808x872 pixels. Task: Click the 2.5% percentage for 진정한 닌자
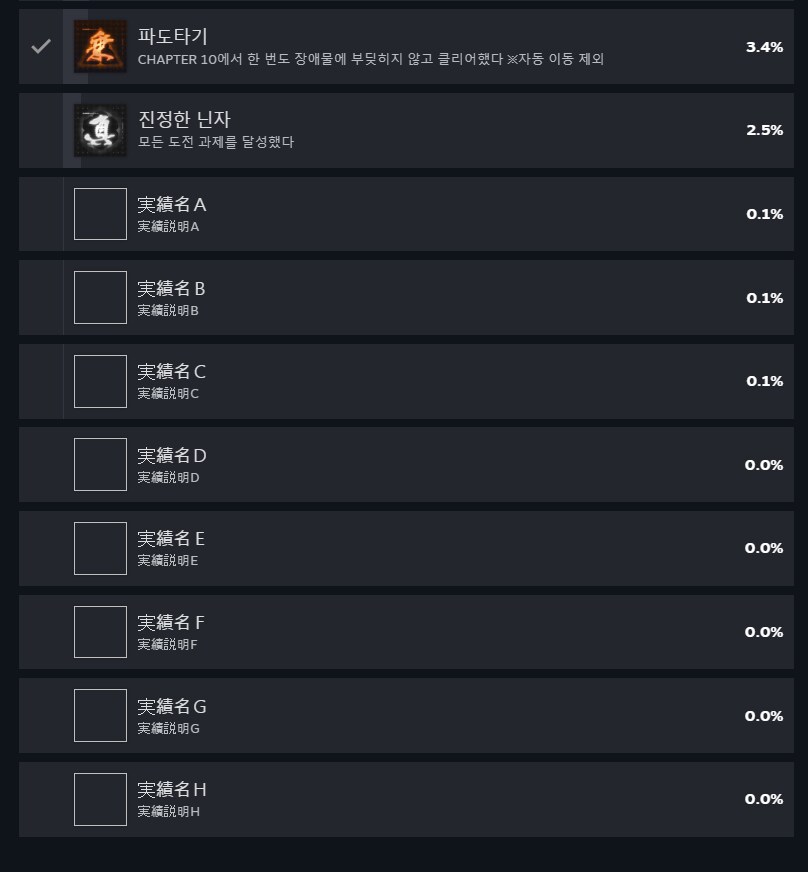click(763, 130)
